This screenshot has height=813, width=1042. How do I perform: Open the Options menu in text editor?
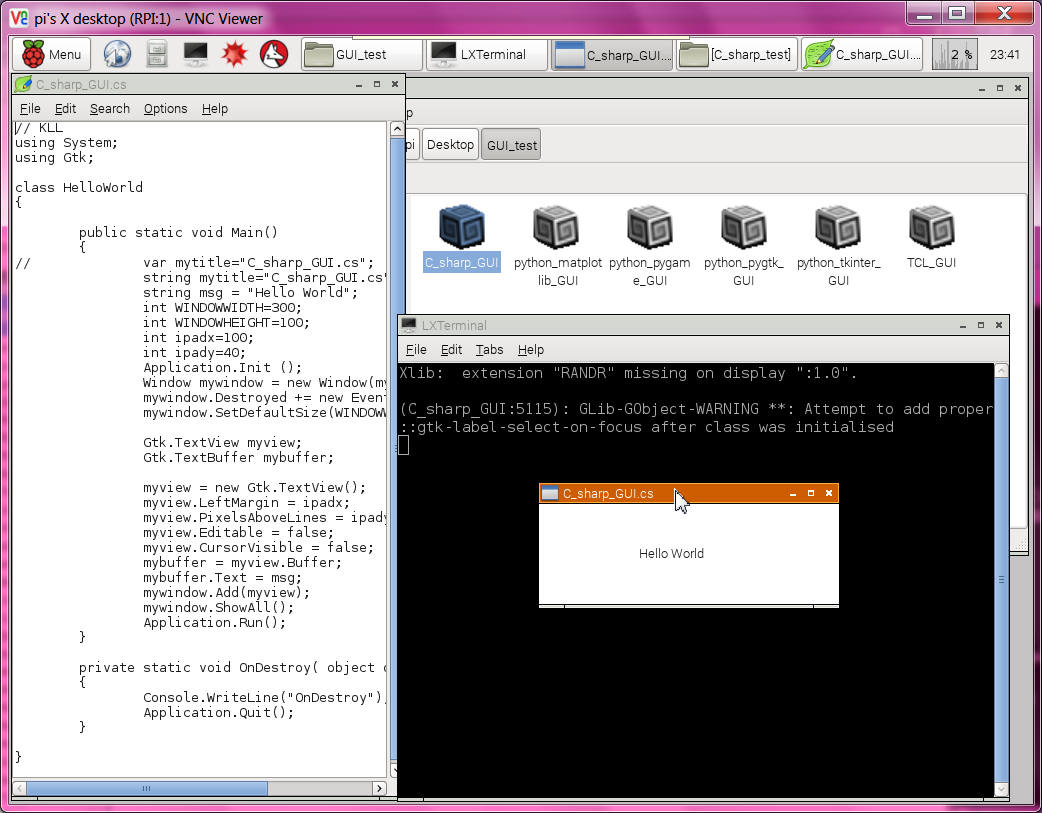coord(165,109)
